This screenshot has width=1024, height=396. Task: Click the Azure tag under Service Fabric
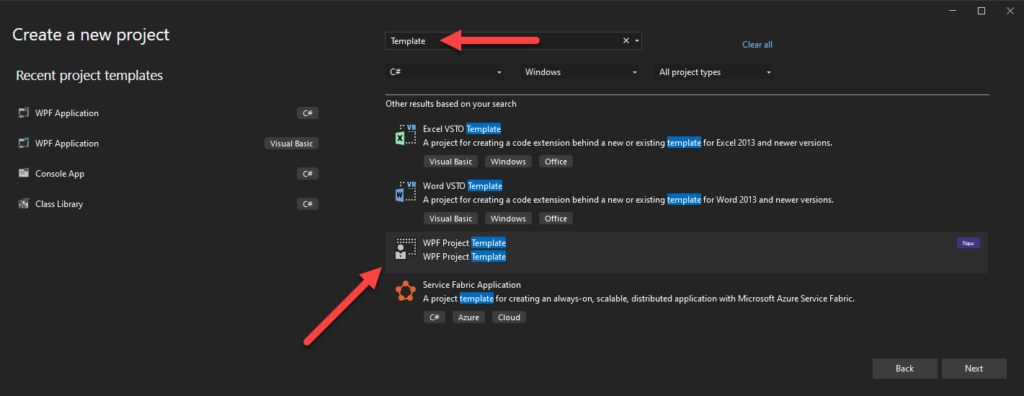click(x=468, y=318)
